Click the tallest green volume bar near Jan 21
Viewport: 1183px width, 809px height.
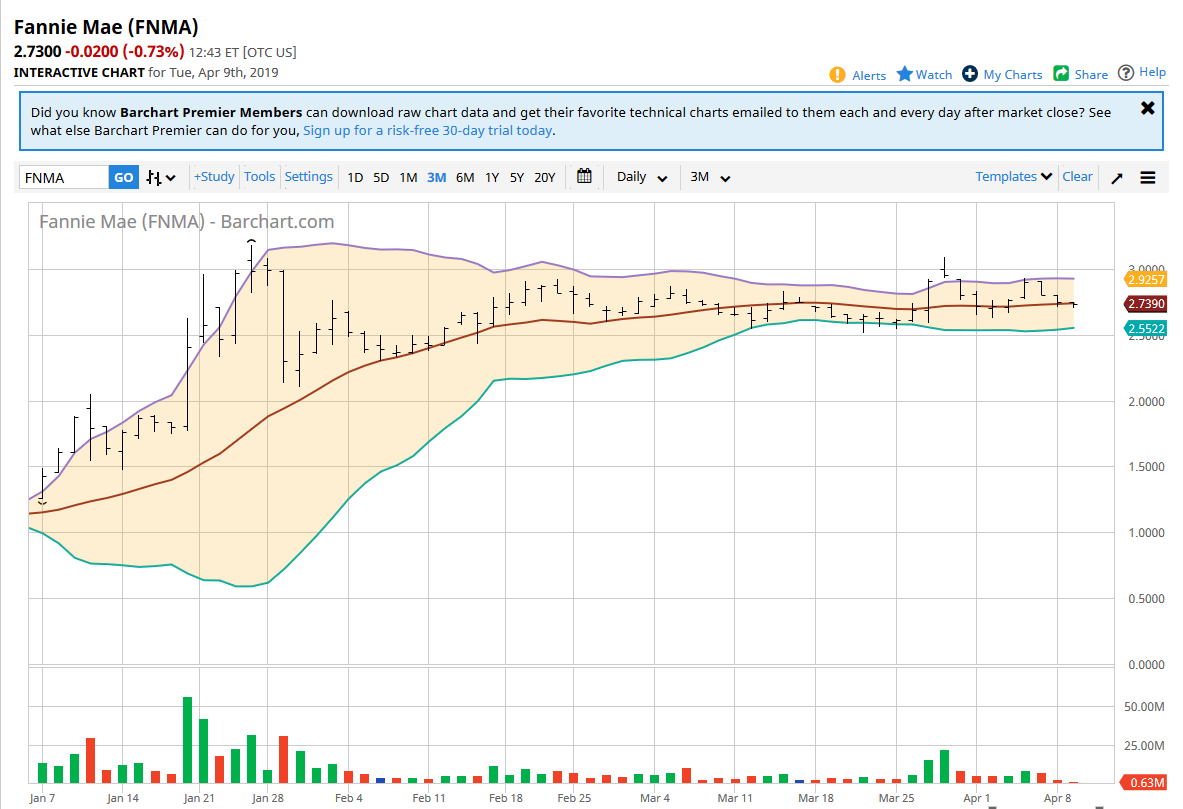click(x=187, y=740)
